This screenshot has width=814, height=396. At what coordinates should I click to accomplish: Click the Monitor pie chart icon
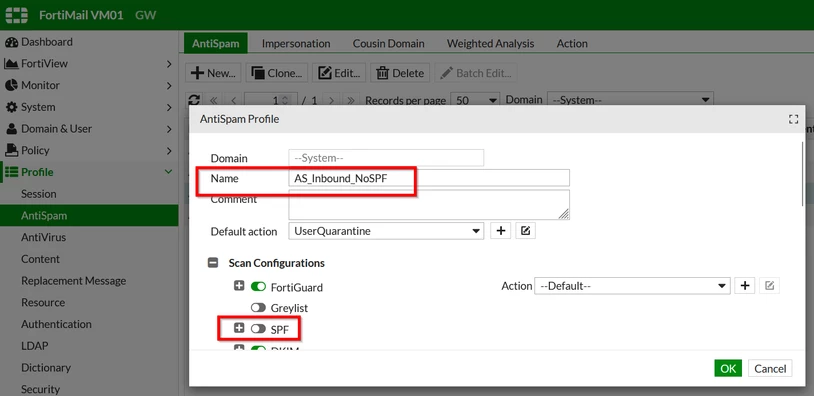pos(11,85)
